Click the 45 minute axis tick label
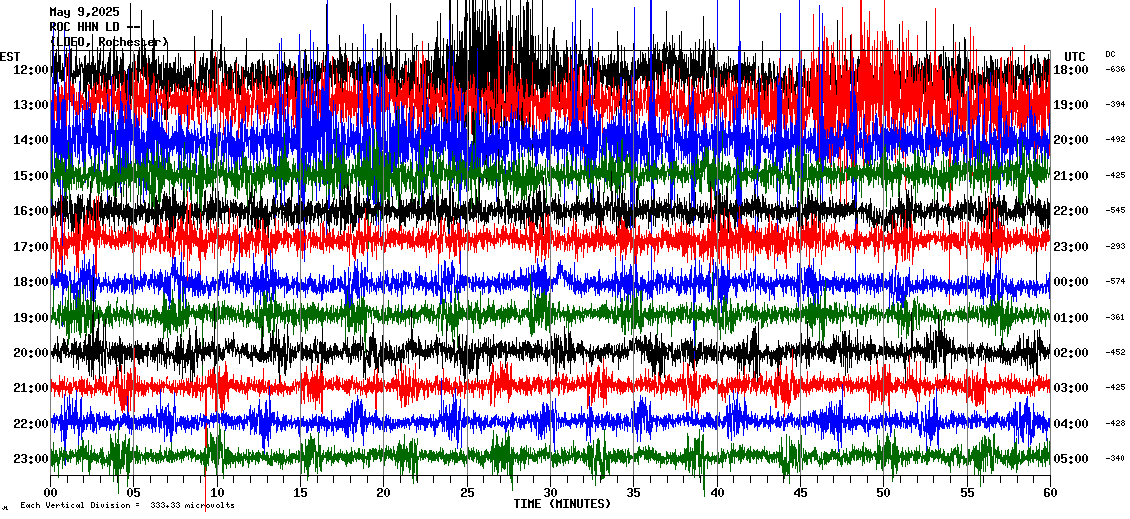The height and width of the screenshot is (519, 1130). 800,493
